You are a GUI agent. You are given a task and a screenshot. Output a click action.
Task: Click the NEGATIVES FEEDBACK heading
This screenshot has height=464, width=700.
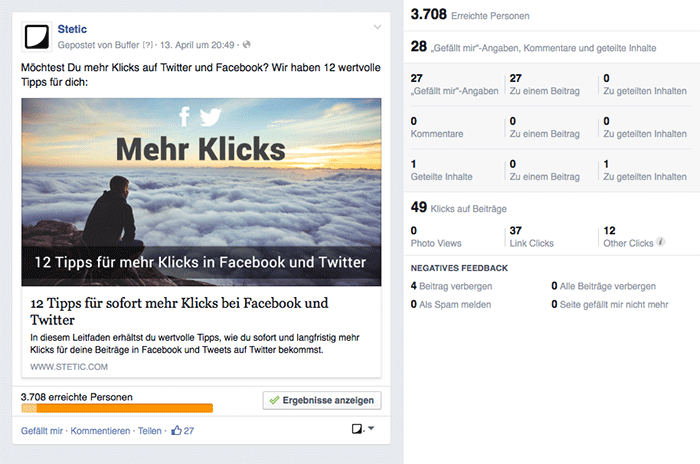pos(459,268)
